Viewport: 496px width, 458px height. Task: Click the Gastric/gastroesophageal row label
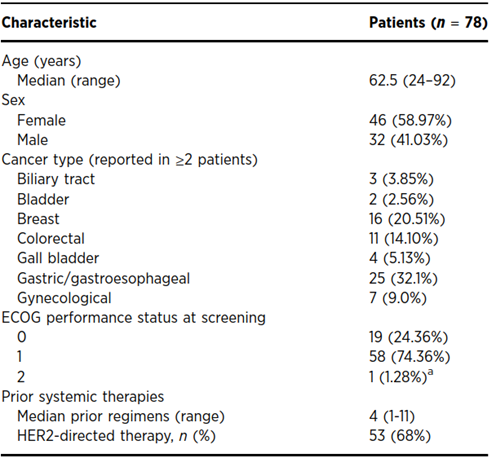[x=103, y=278]
